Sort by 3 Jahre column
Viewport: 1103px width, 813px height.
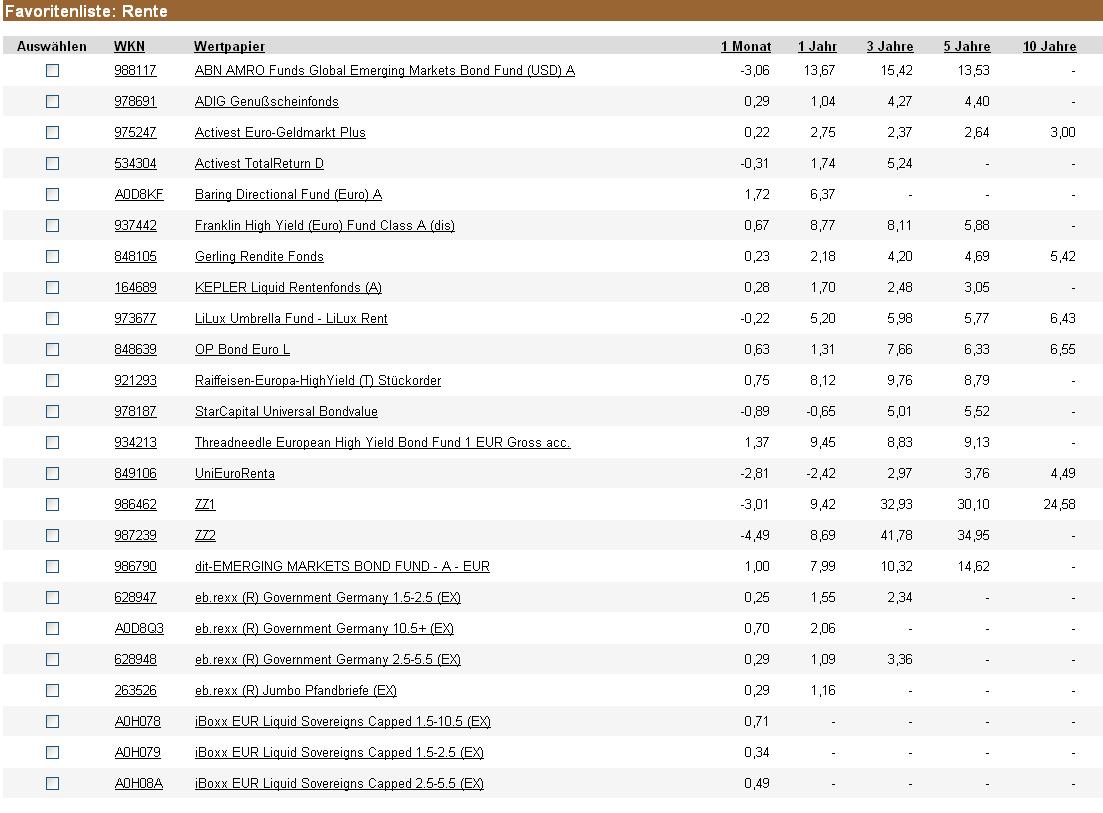point(890,46)
